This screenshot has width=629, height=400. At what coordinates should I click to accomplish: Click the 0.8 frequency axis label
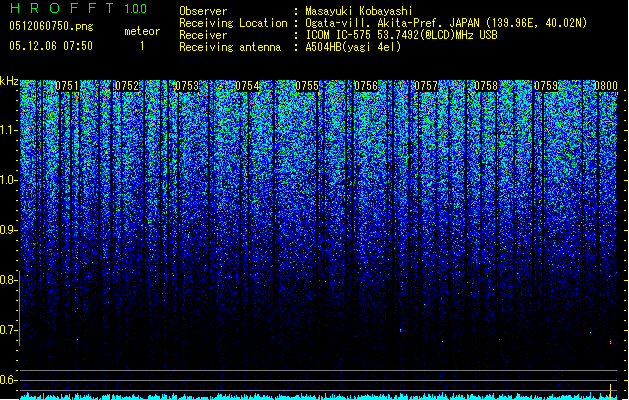click(x=9, y=280)
